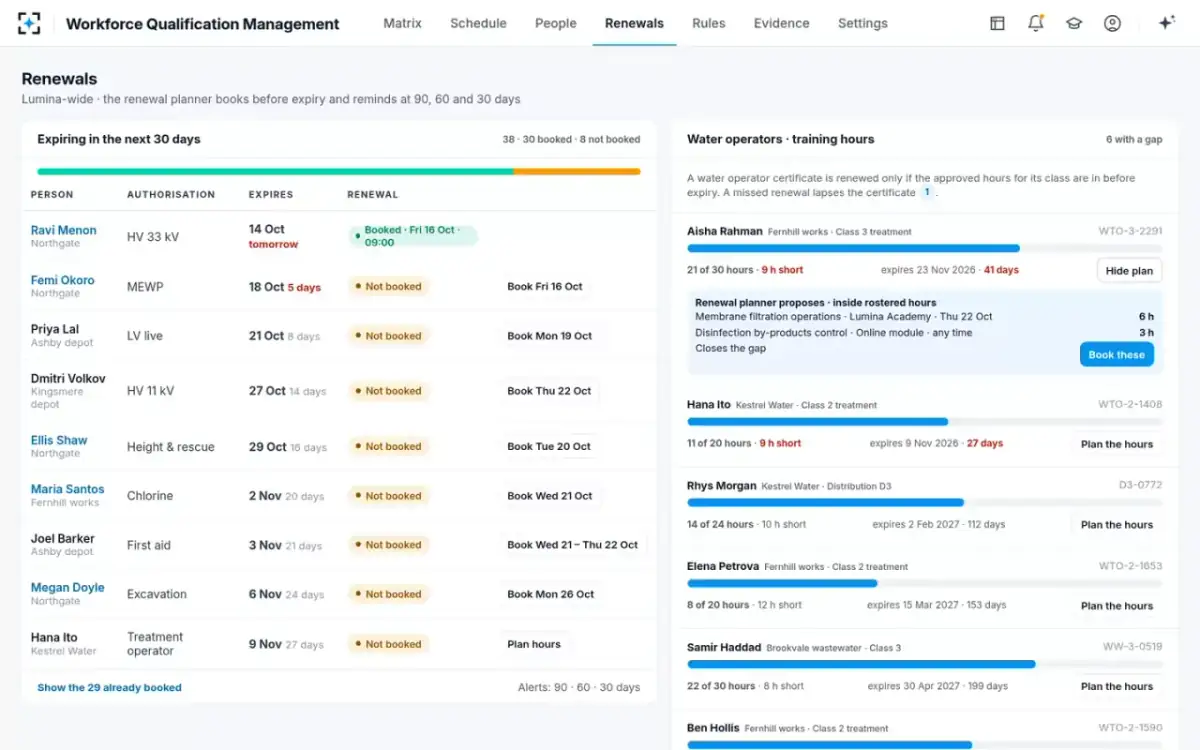Viewport: 1200px width, 750px height.
Task: Plan the hours for Hana Ito
Action: point(1117,444)
